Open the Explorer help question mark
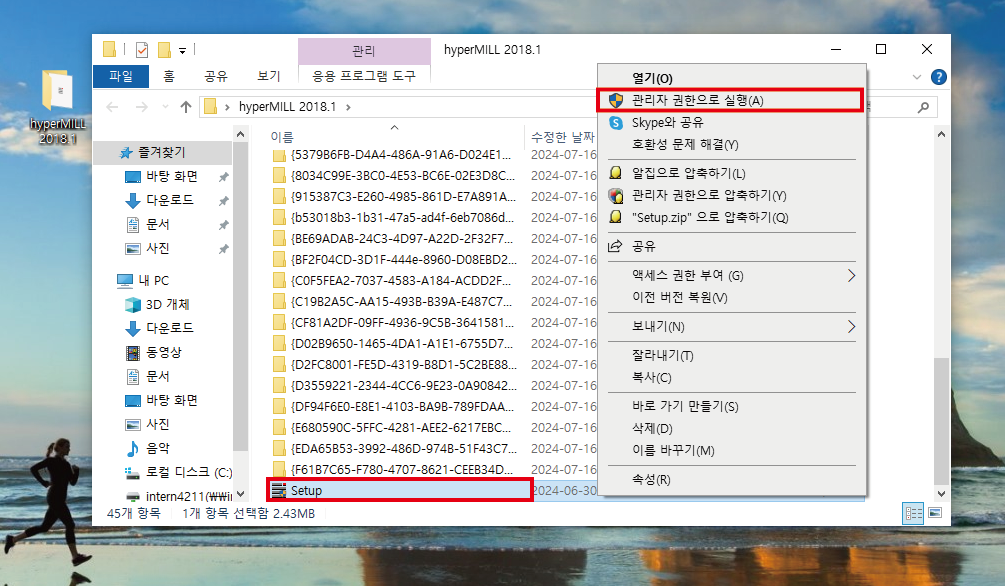This screenshot has width=1005, height=586. pyautogui.click(x=938, y=77)
